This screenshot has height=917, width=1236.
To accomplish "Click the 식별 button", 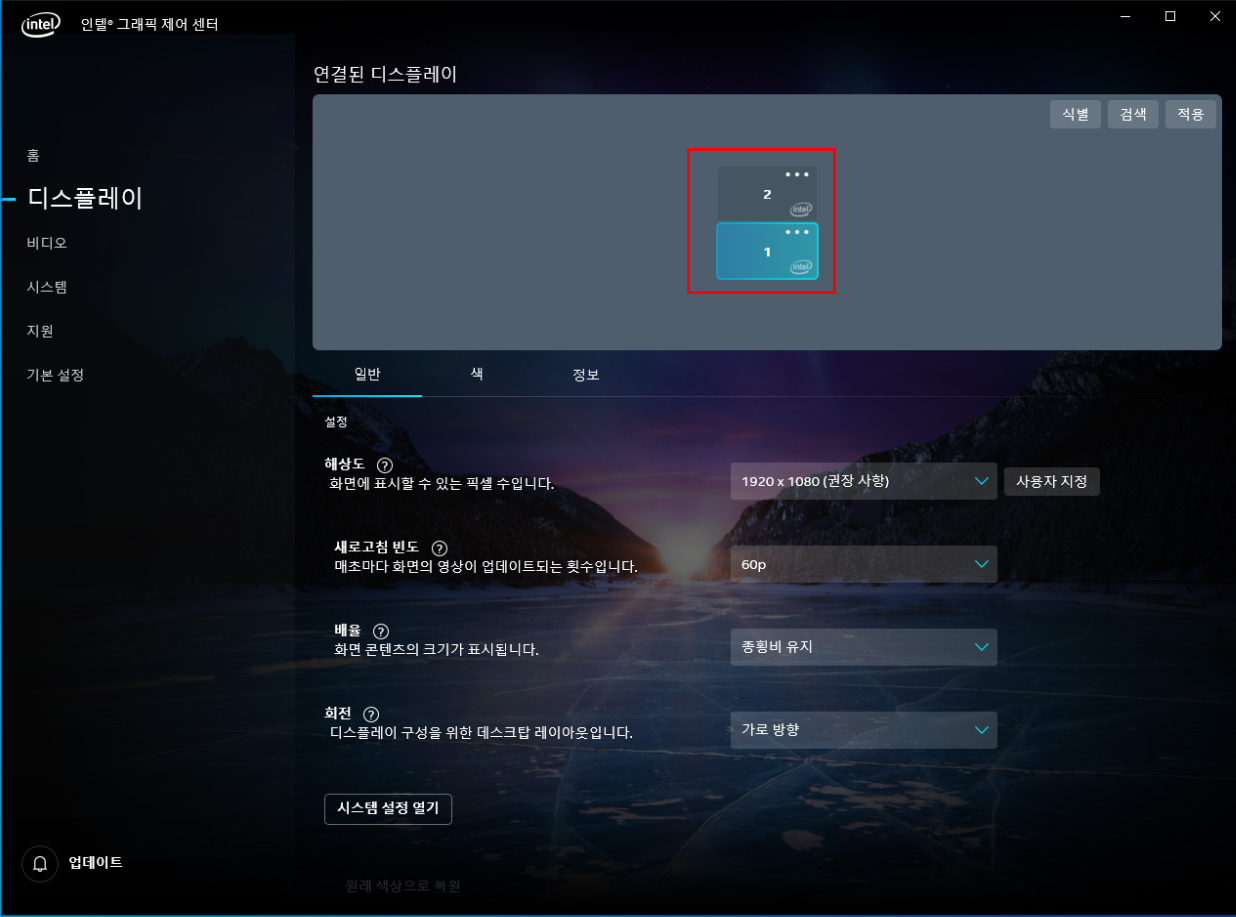I will click(x=1075, y=114).
